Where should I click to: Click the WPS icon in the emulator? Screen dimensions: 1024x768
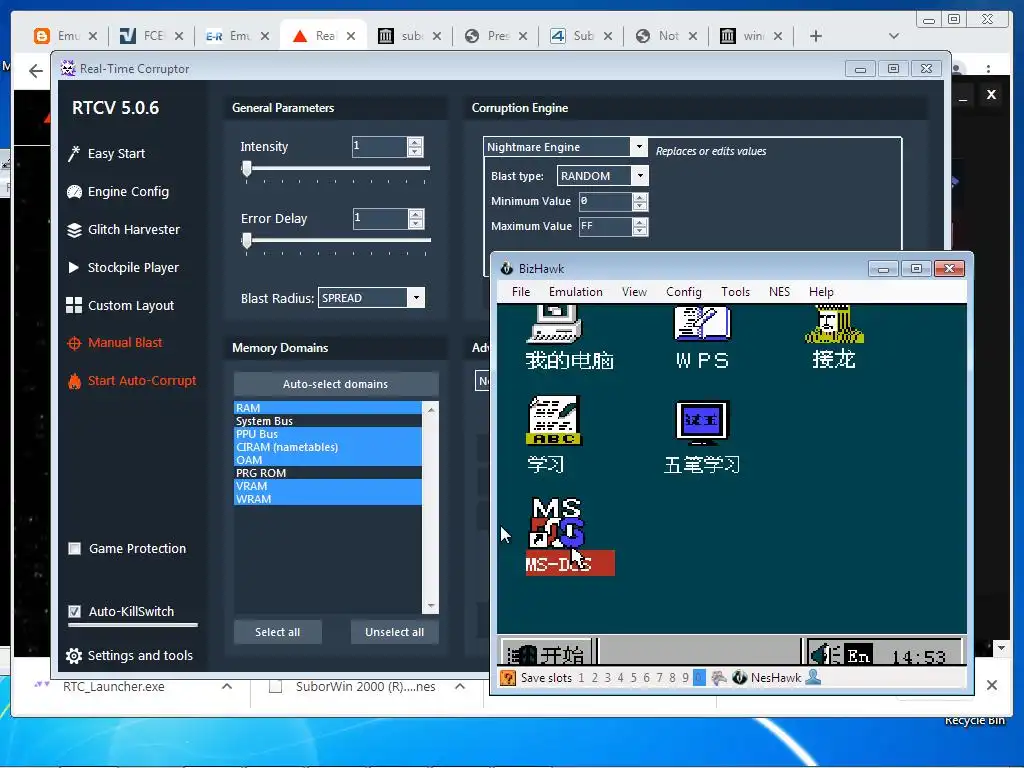click(702, 323)
